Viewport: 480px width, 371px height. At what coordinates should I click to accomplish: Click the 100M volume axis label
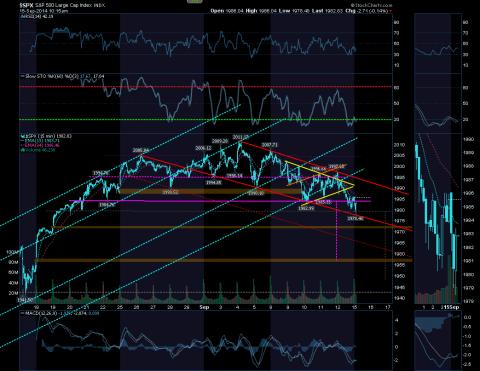coord(12,252)
